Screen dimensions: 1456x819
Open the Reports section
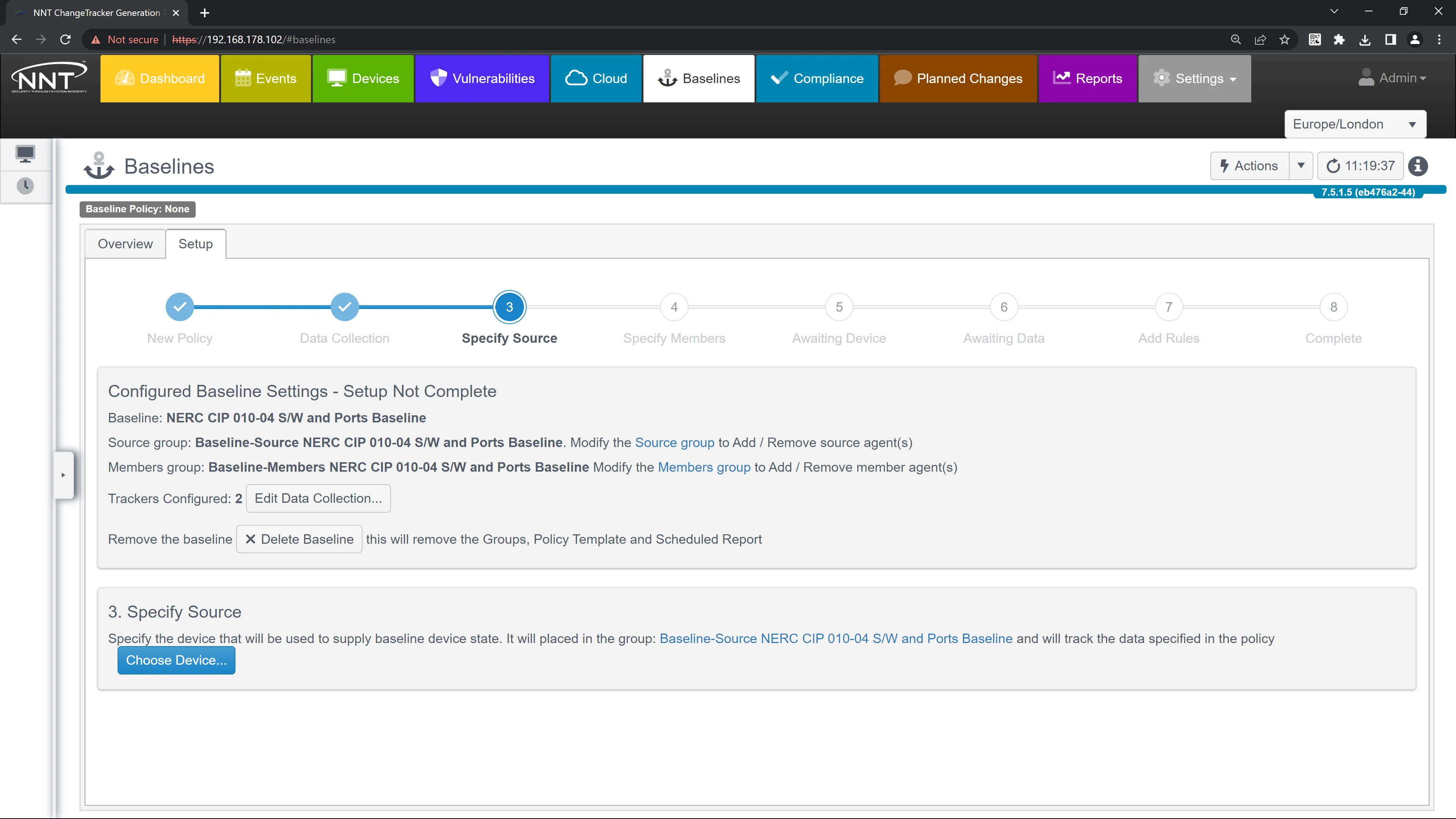click(x=1087, y=78)
